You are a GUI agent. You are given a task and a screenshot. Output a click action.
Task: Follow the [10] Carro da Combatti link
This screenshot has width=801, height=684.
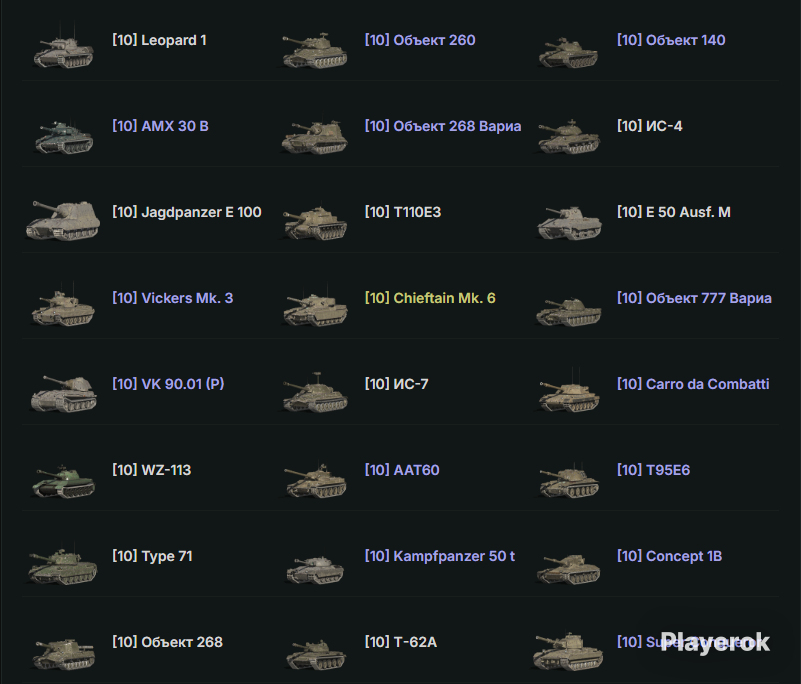point(693,384)
